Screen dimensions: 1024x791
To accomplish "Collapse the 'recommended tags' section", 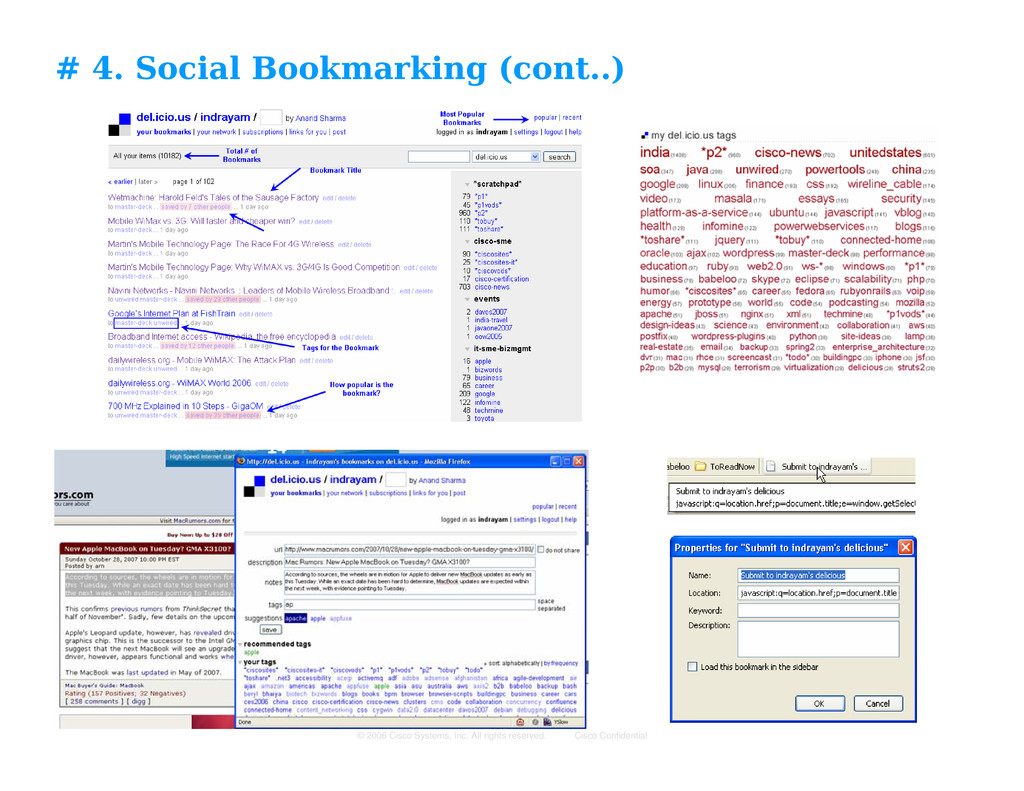I will tap(240, 644).
